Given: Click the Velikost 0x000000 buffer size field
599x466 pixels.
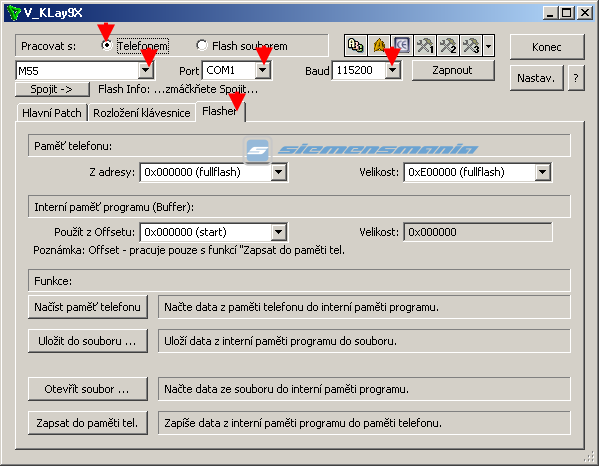Looking at the screenshot, I should point(478,232).
